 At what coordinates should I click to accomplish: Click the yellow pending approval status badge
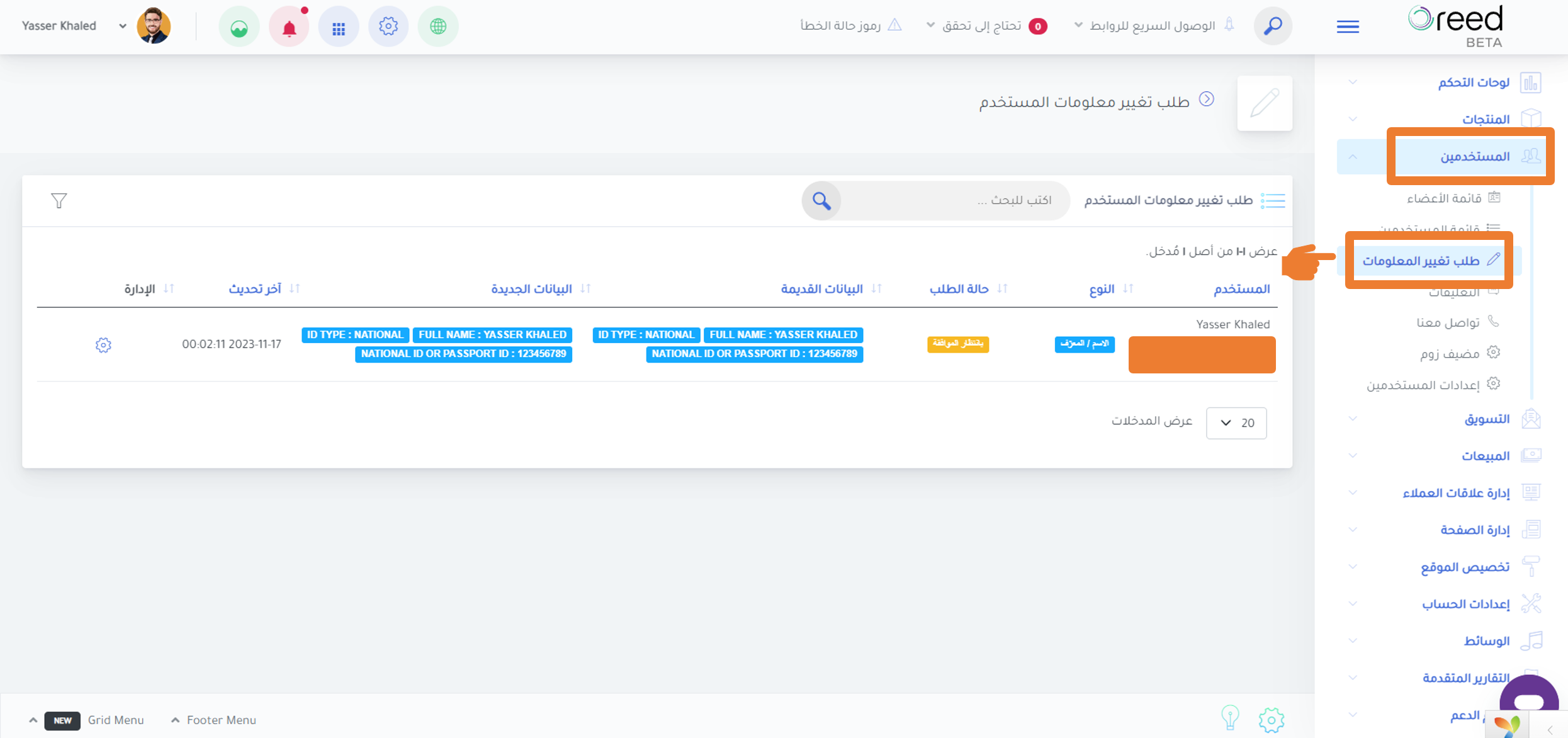click(x=958, y=344)
